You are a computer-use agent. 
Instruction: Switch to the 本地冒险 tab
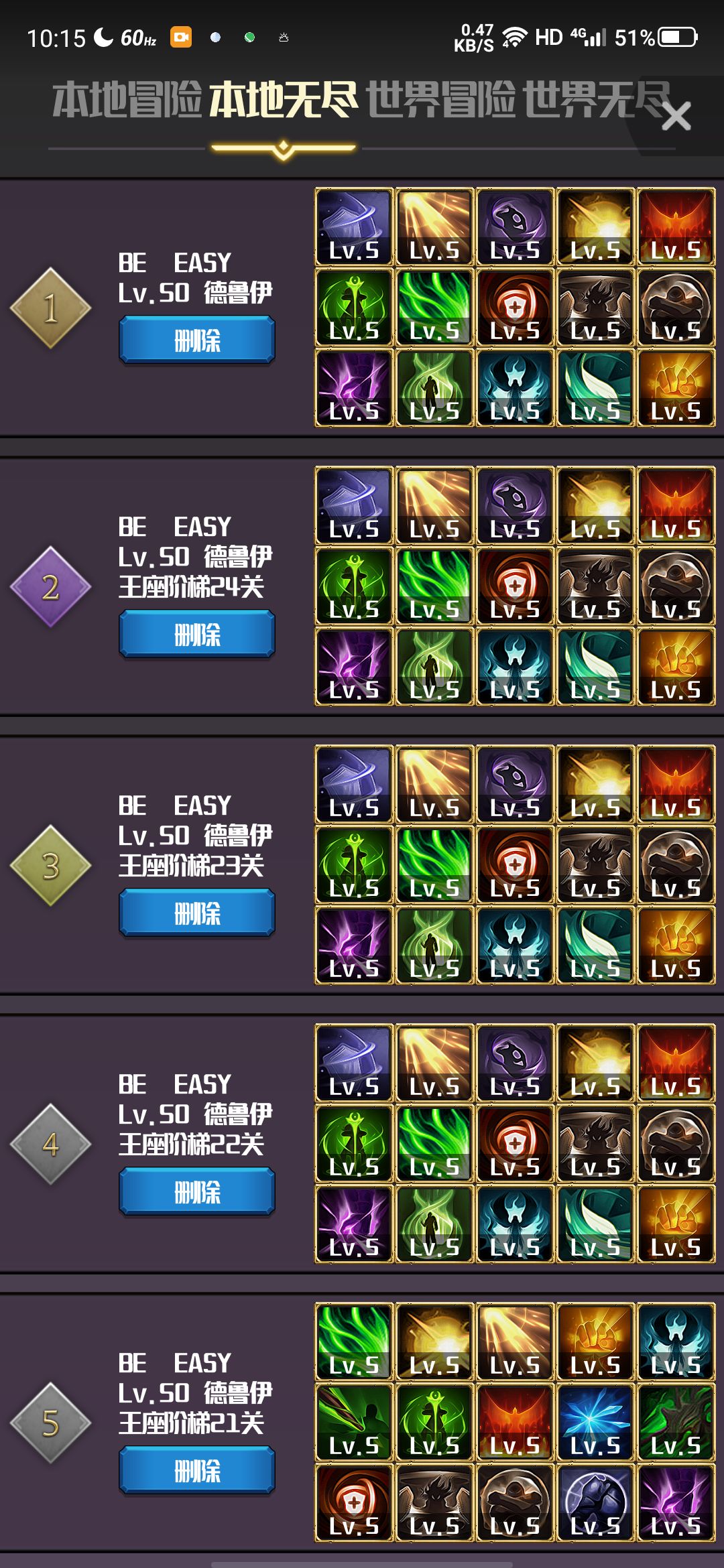click(127, 100)
